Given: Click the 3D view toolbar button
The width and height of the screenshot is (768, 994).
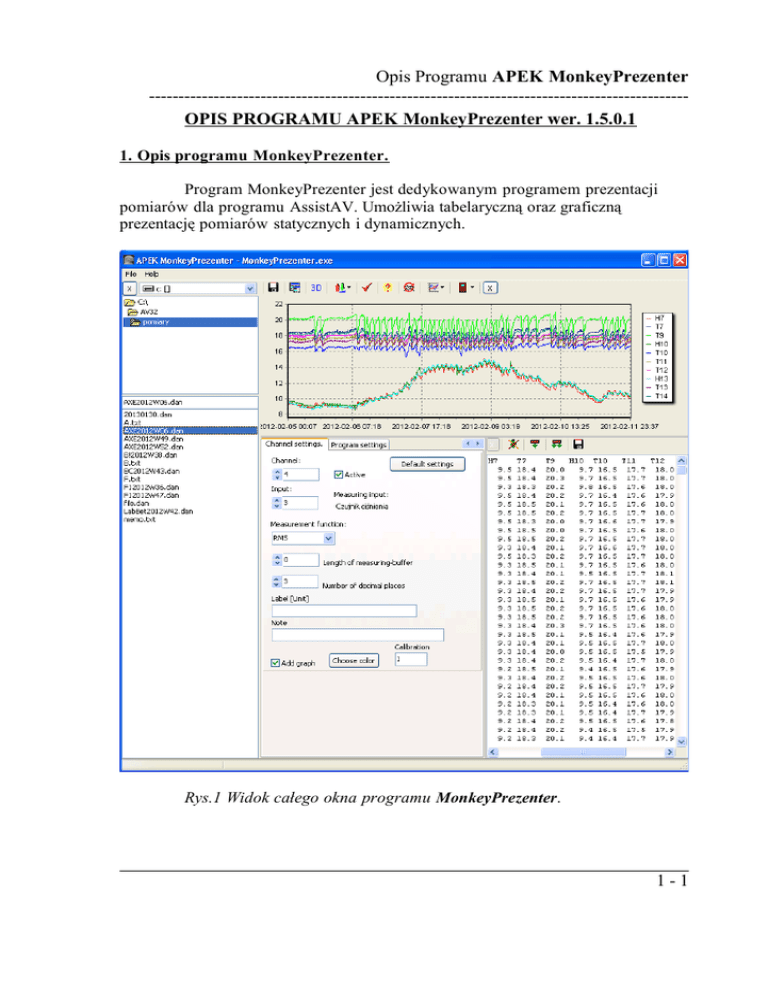Looking at the screenshot, I should pos(316,288).
